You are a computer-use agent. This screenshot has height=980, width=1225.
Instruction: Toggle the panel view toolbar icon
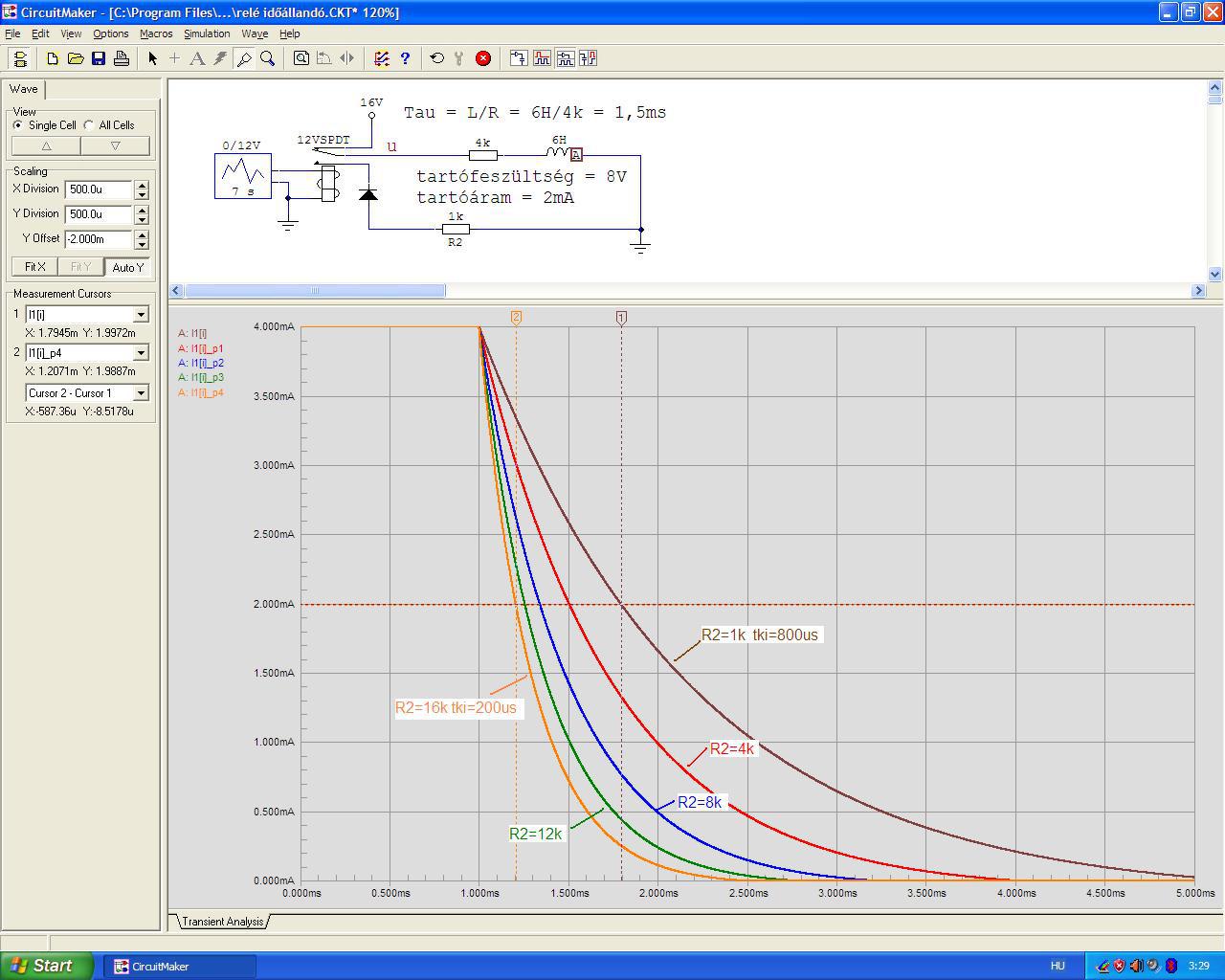click(x=19, y=58)
